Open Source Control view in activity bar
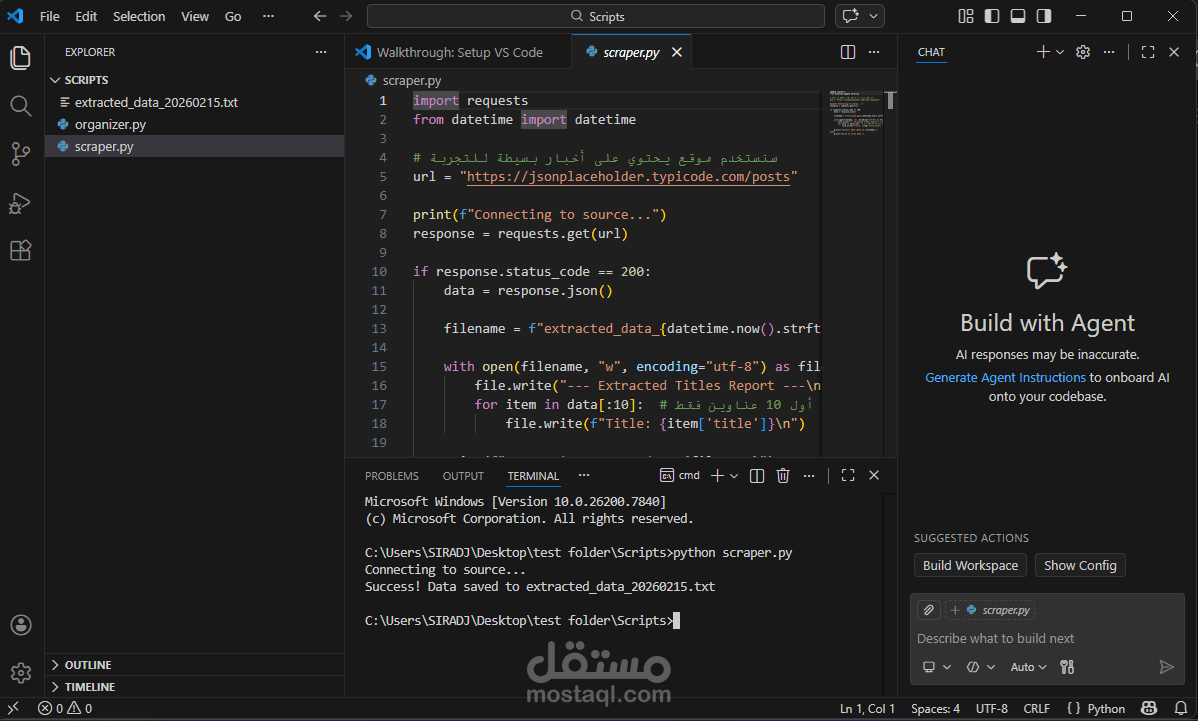Image resolution: width=1198 pixels, height=721 pixels. pos(21,154)
